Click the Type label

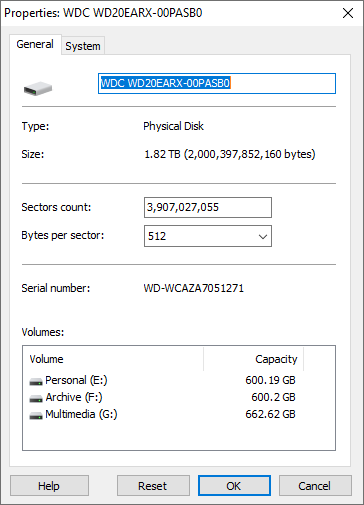click(x=35, y=126)
